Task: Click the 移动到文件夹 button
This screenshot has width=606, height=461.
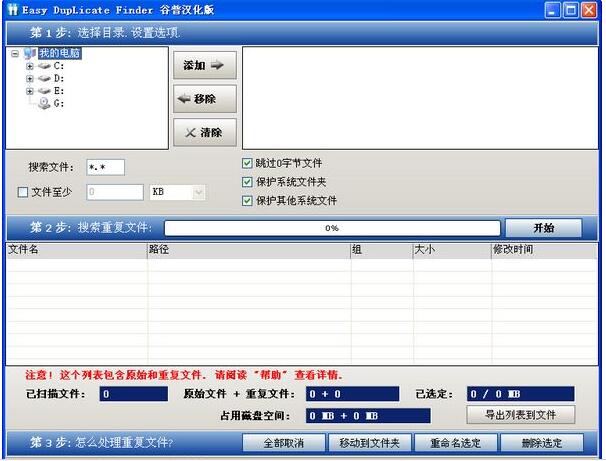Action: [x=370, y=443]
